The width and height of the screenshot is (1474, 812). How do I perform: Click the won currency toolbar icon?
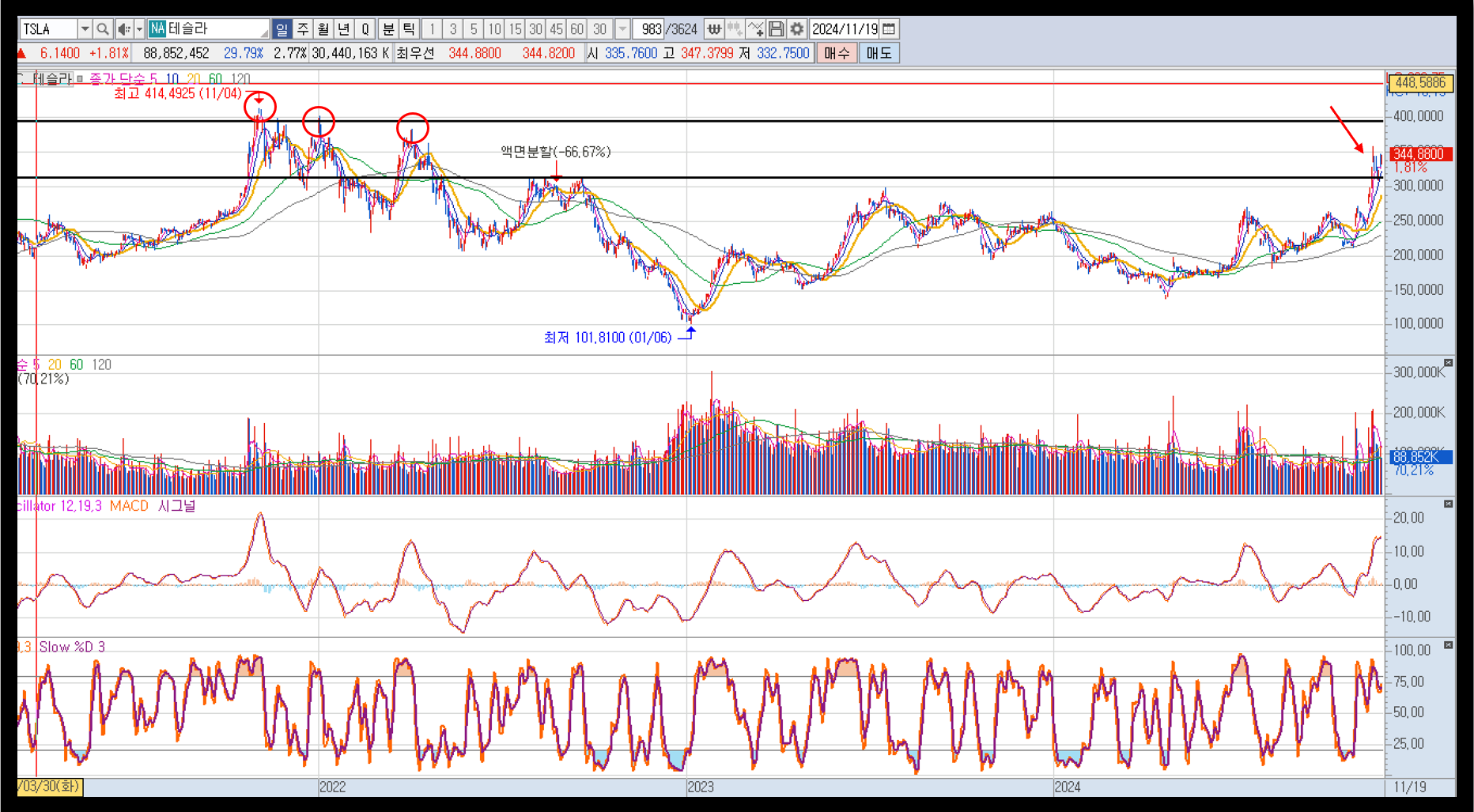tap(714, 29)
